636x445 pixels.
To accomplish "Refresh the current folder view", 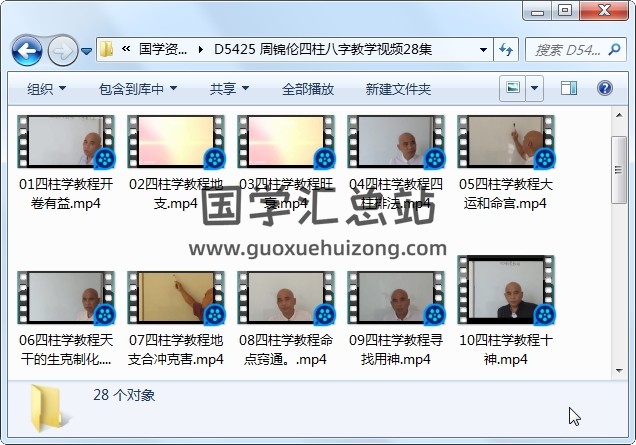I will (506, 49).
